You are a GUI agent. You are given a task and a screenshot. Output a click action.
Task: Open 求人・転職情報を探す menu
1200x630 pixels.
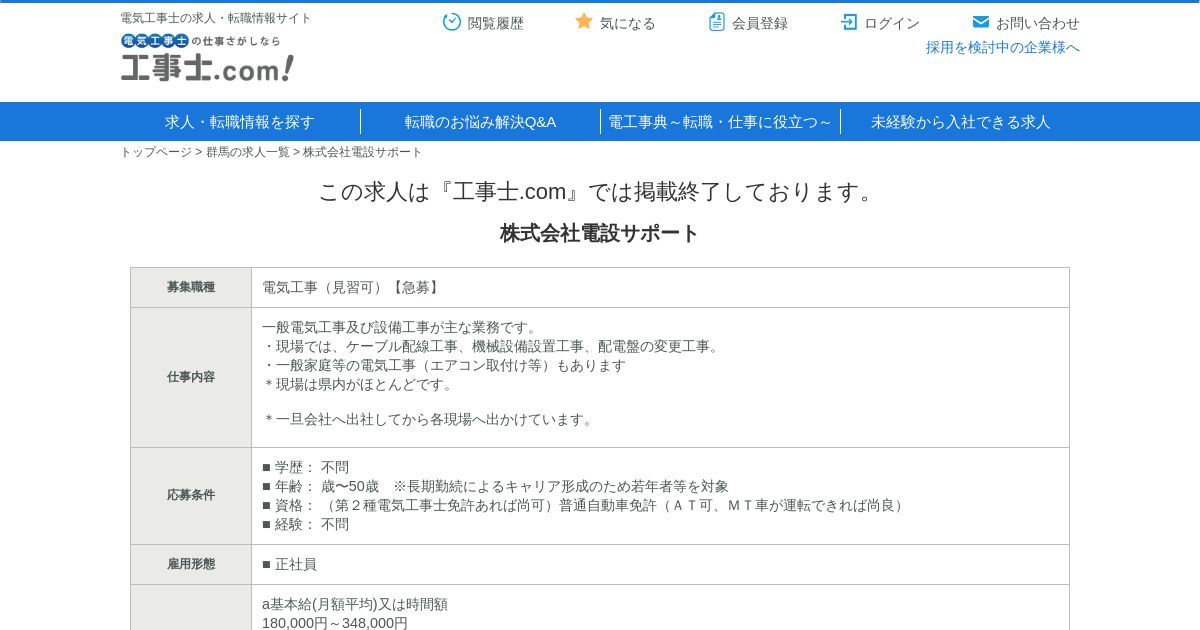240,122
